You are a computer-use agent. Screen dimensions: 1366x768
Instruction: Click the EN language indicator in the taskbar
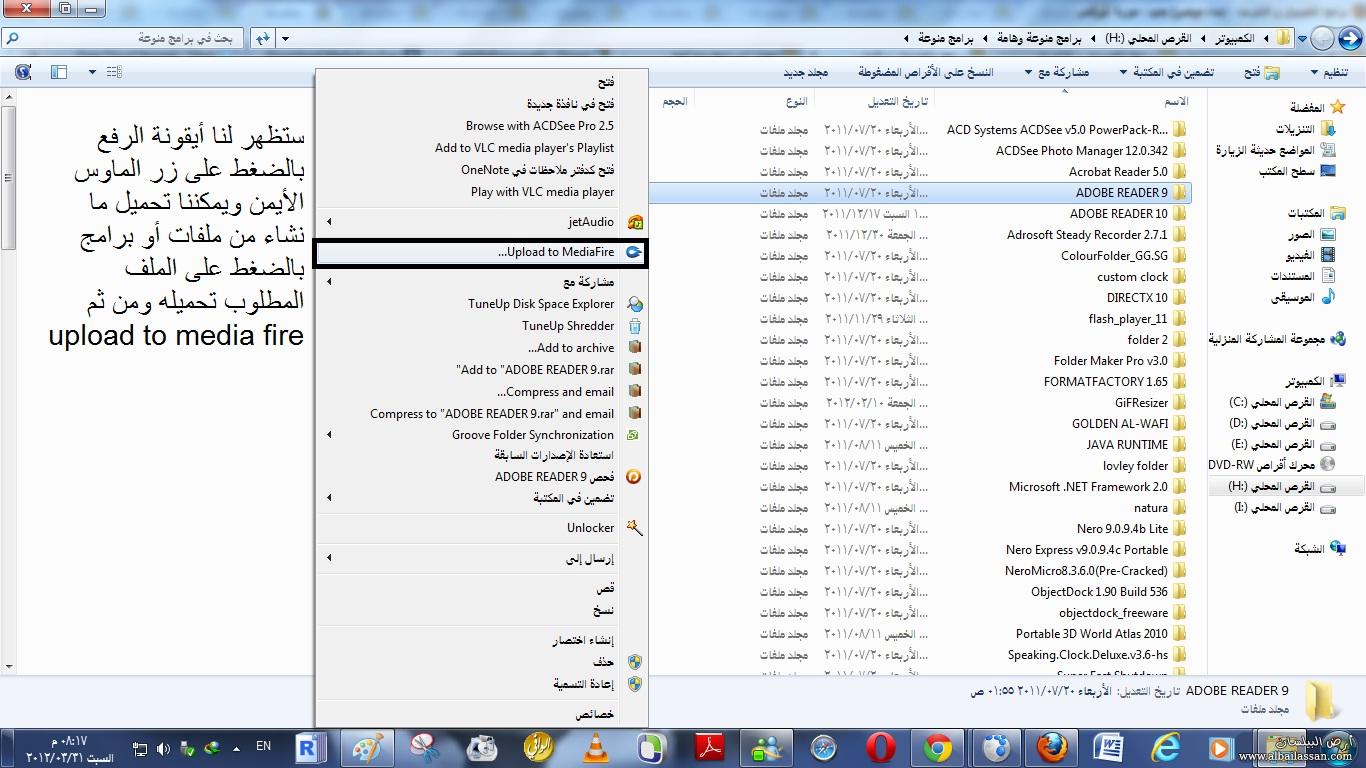(x=264, y=747)
